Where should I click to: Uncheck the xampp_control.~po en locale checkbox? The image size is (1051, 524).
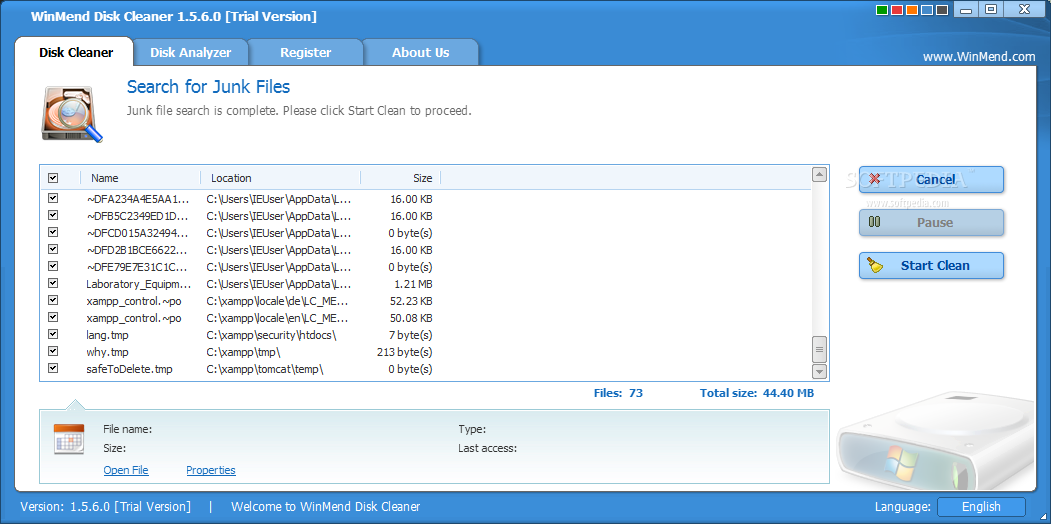(x=53, y=318)
